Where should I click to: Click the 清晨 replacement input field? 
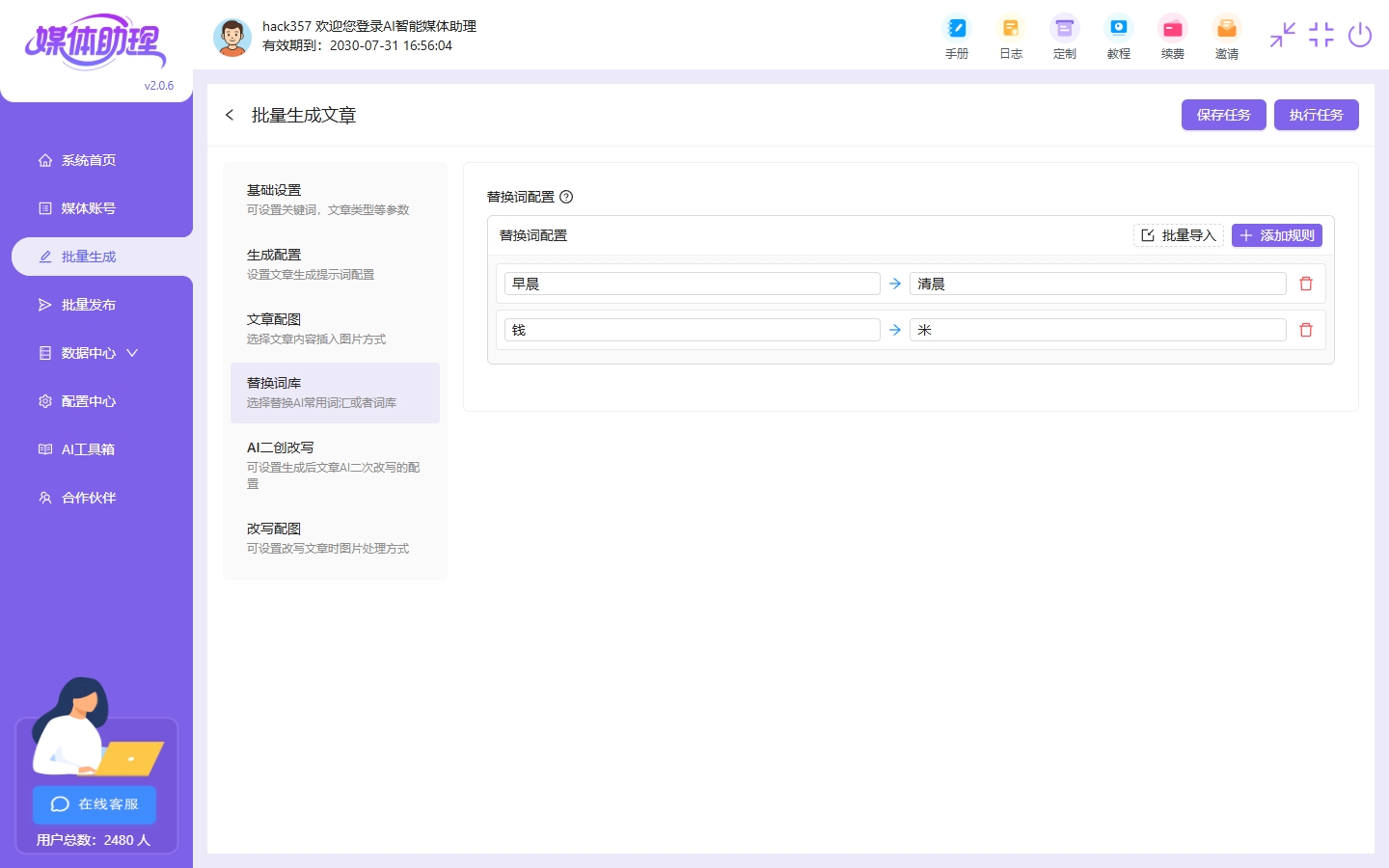(x=1097, y=284)
